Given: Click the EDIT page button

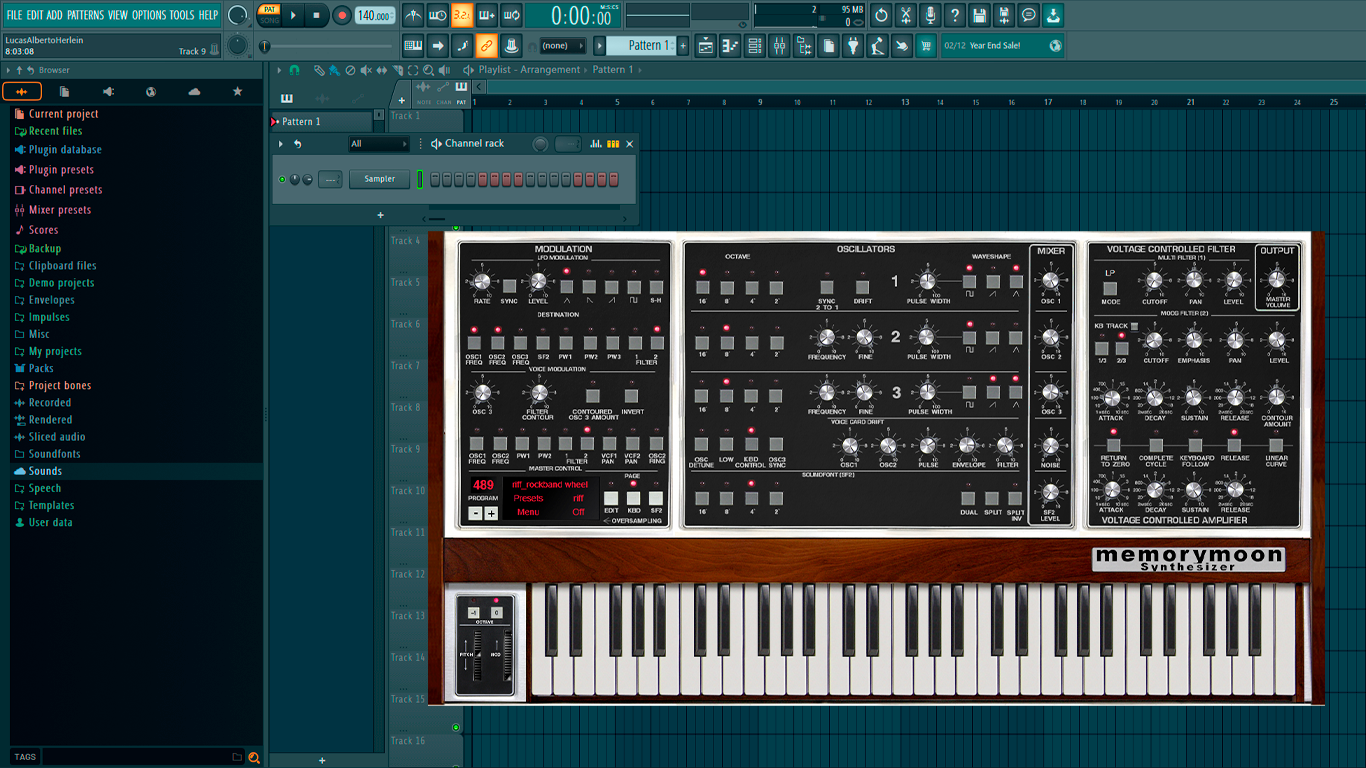Looking at the screenshot, I should [x=611, y=498].
